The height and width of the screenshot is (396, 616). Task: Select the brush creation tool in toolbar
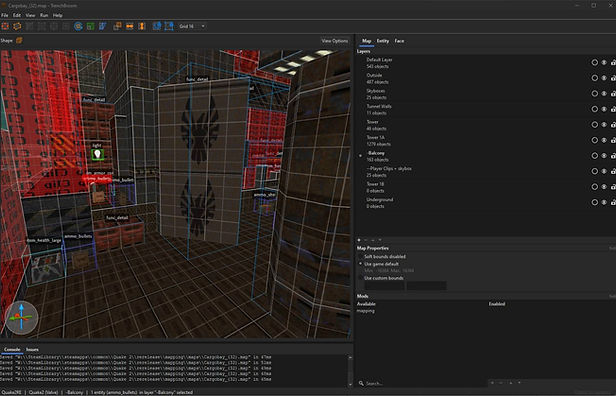[x=6, y=26]
